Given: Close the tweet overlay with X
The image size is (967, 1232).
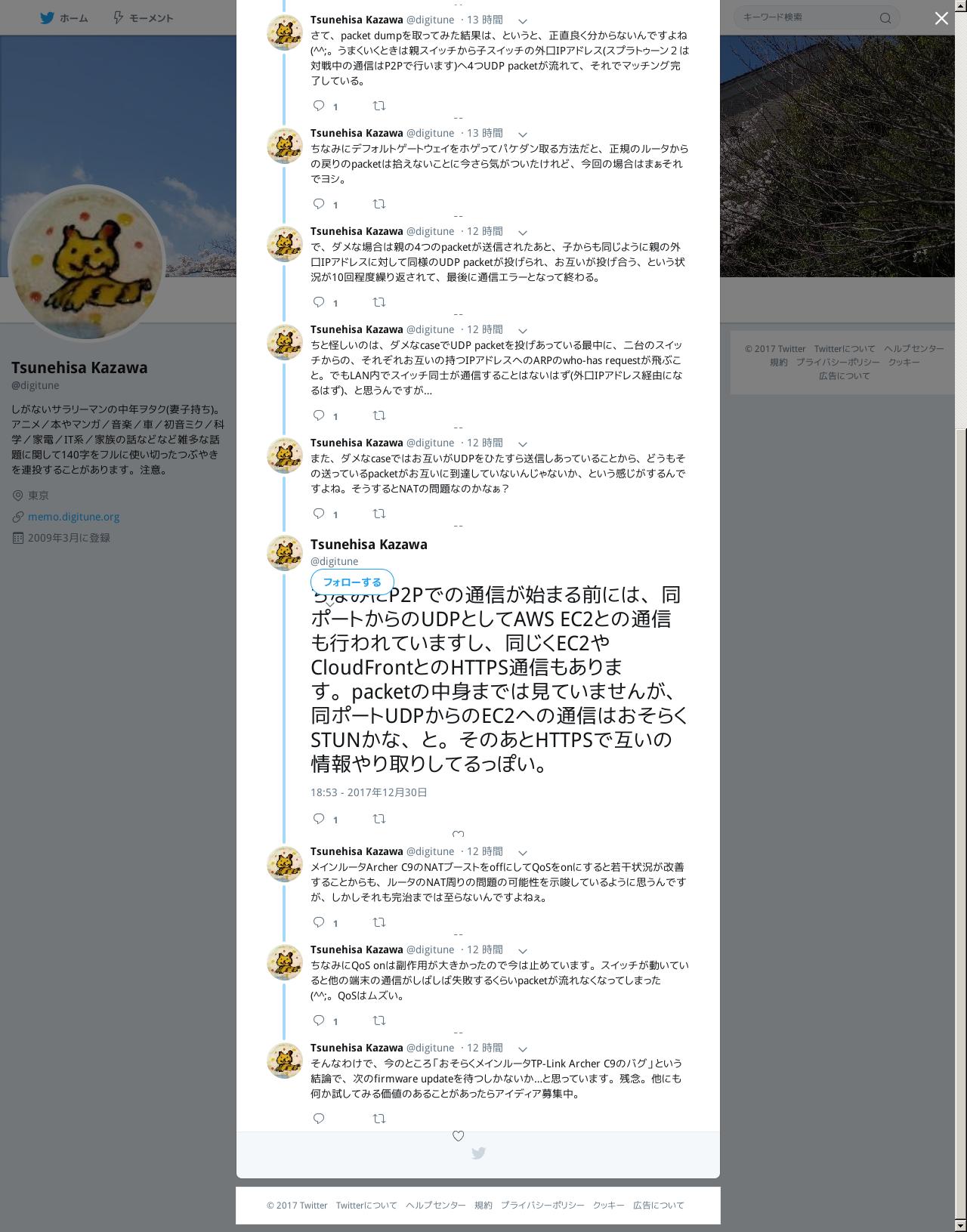Looking at the screenshot, I should 941,18.
